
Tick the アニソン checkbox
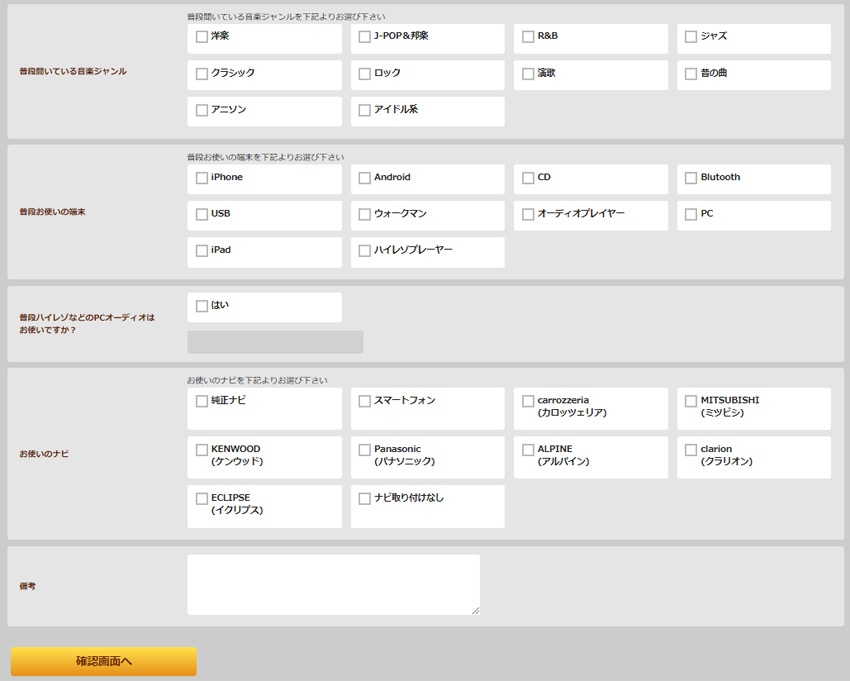click(202, 110)
